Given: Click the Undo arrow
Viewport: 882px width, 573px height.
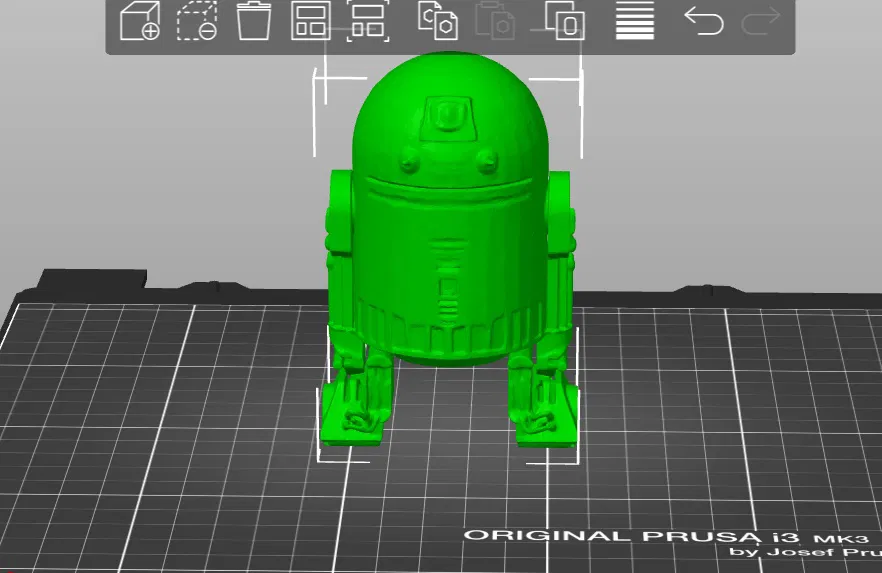Looking at the screenshot, I should pyautogui.click(x=704, y=21).
